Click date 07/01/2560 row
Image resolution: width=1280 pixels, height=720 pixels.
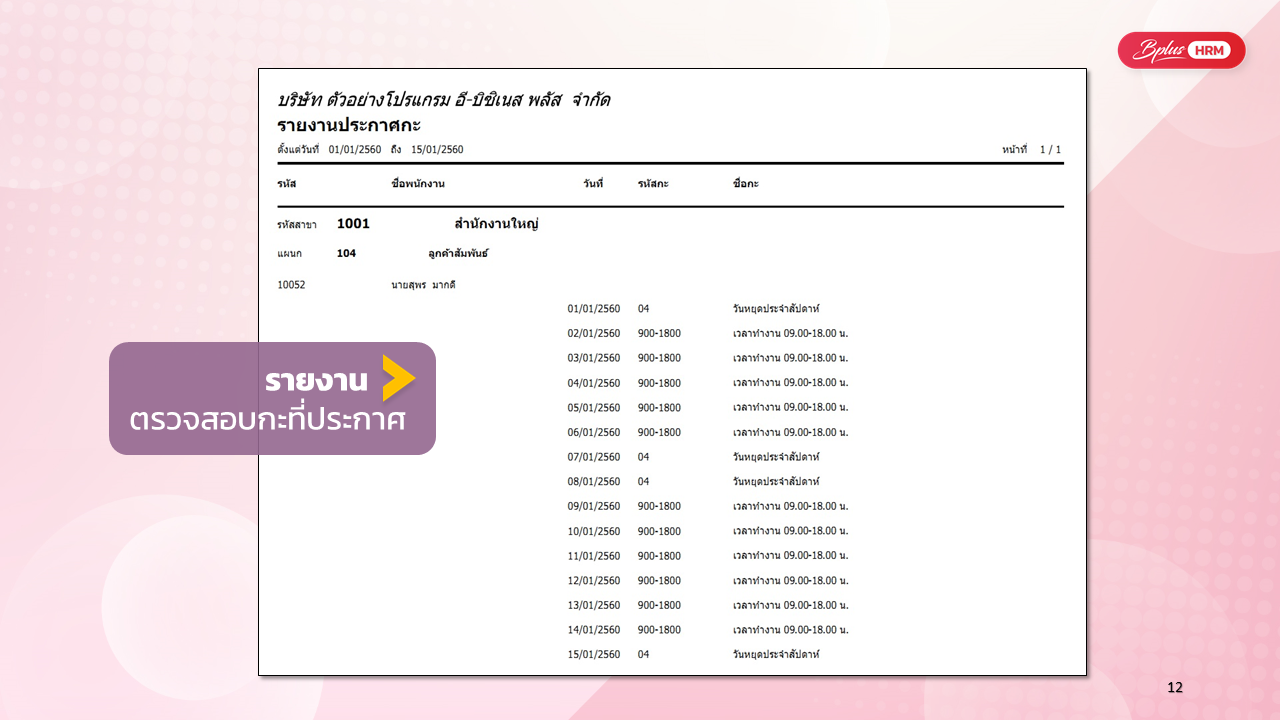point(594,457)
